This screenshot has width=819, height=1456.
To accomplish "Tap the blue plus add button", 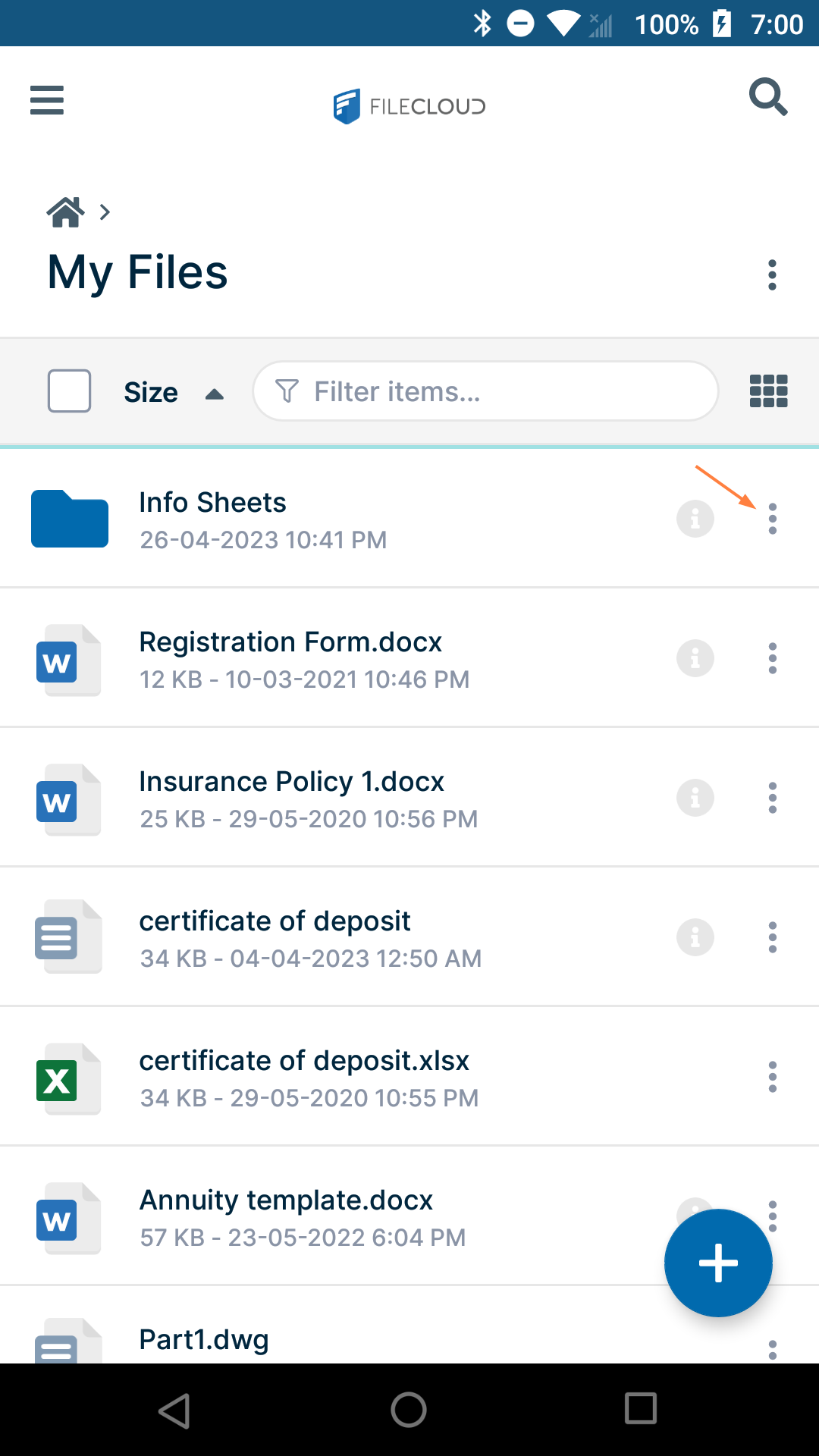I will (x=717, y=1263).
